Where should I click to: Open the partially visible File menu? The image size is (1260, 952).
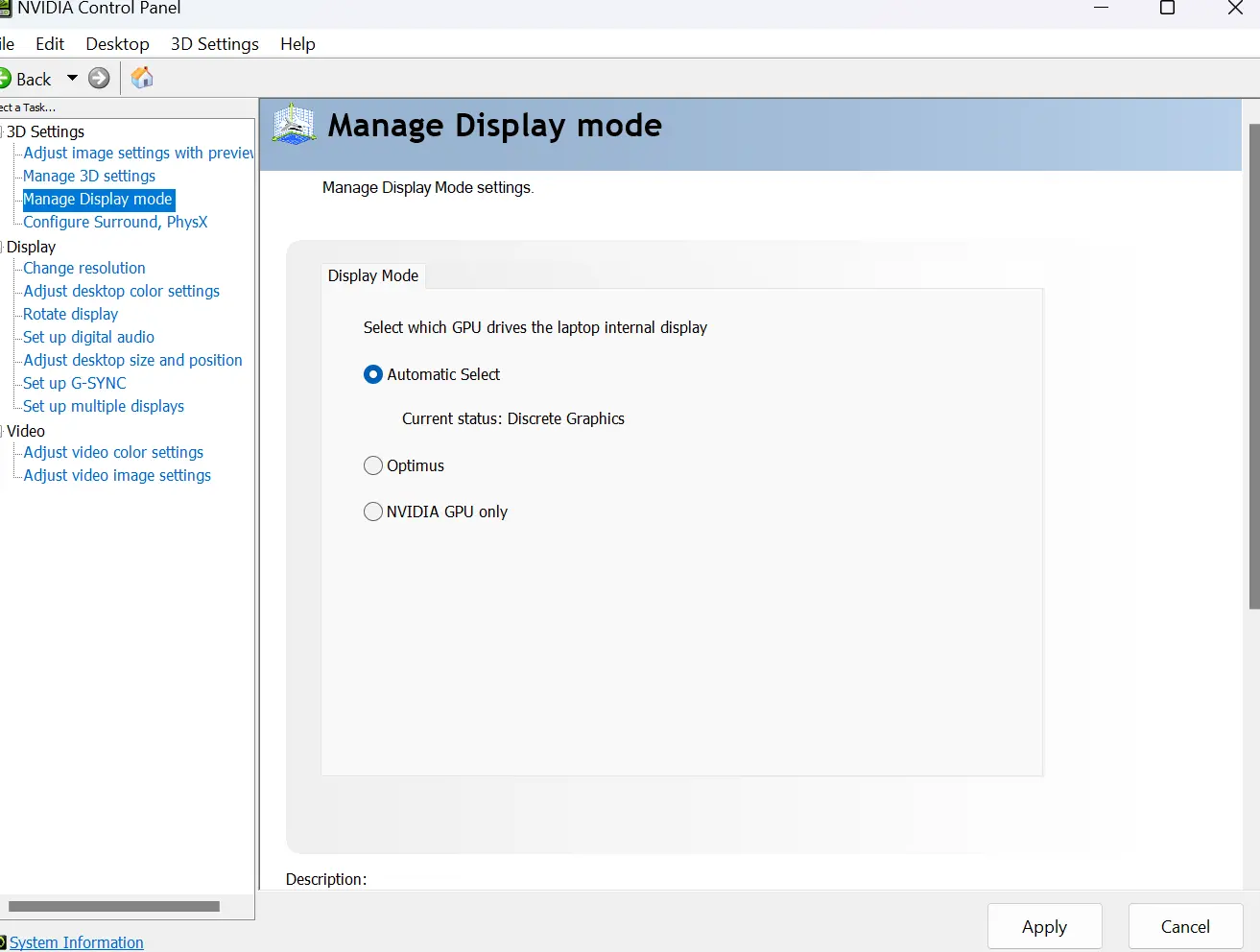[7, 44]
